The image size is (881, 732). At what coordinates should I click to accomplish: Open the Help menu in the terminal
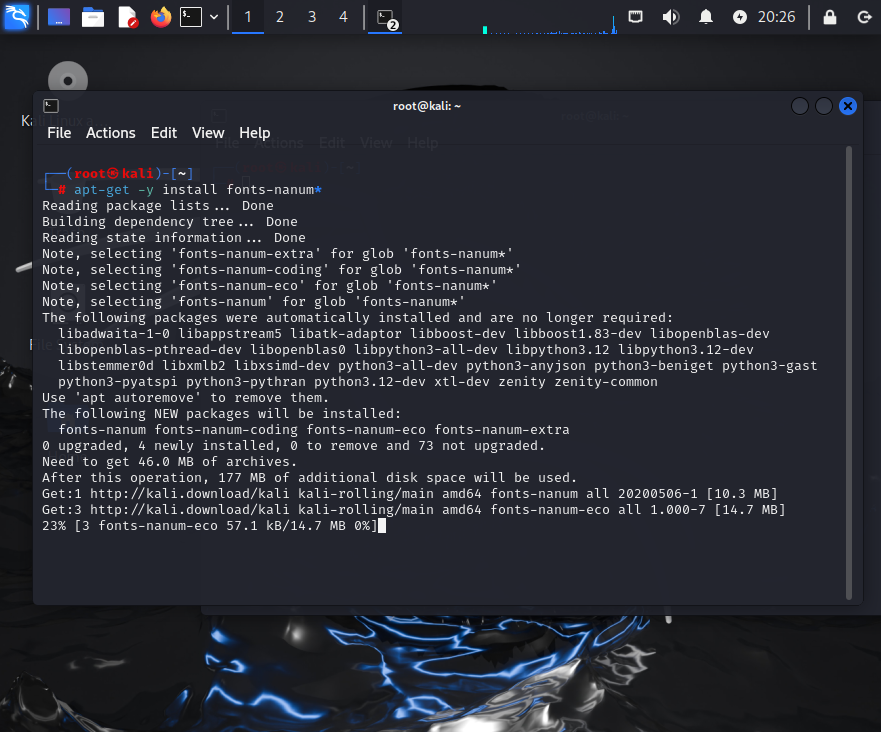pyautogui.click(x=255, y=133)
